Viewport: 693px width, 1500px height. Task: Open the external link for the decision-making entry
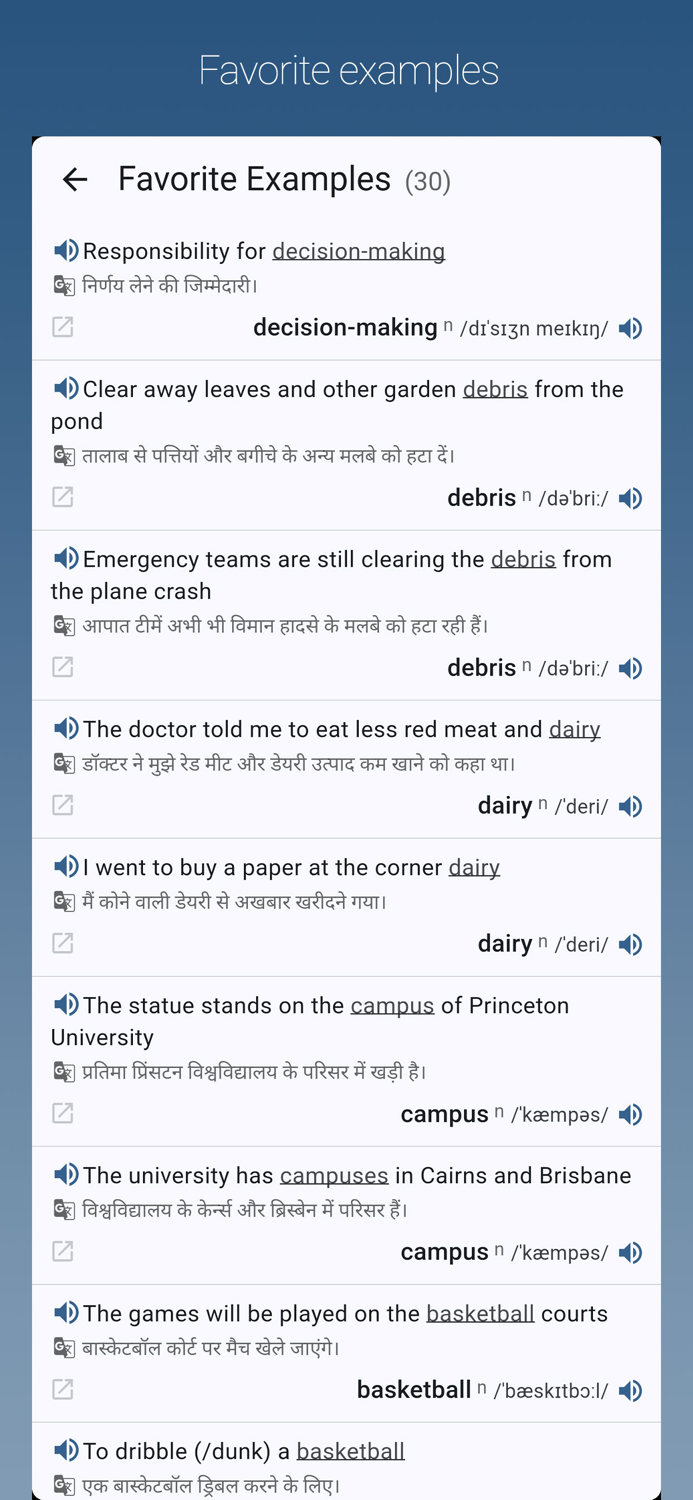62,327
